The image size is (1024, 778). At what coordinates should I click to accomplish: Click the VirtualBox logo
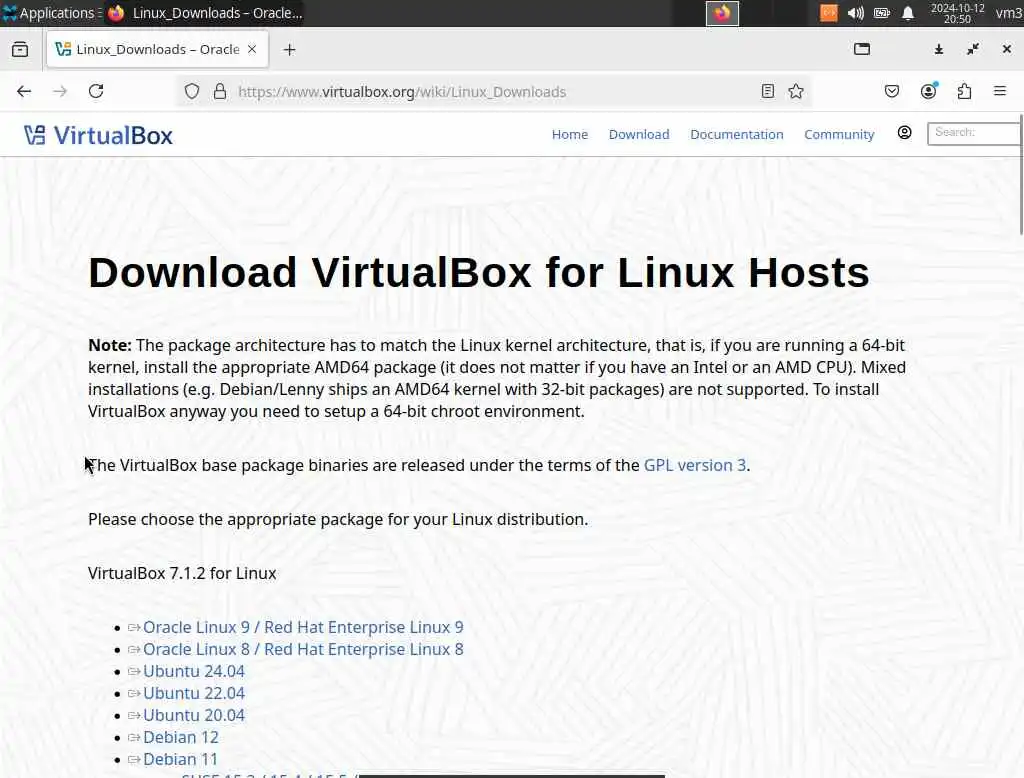click(98, 135)
